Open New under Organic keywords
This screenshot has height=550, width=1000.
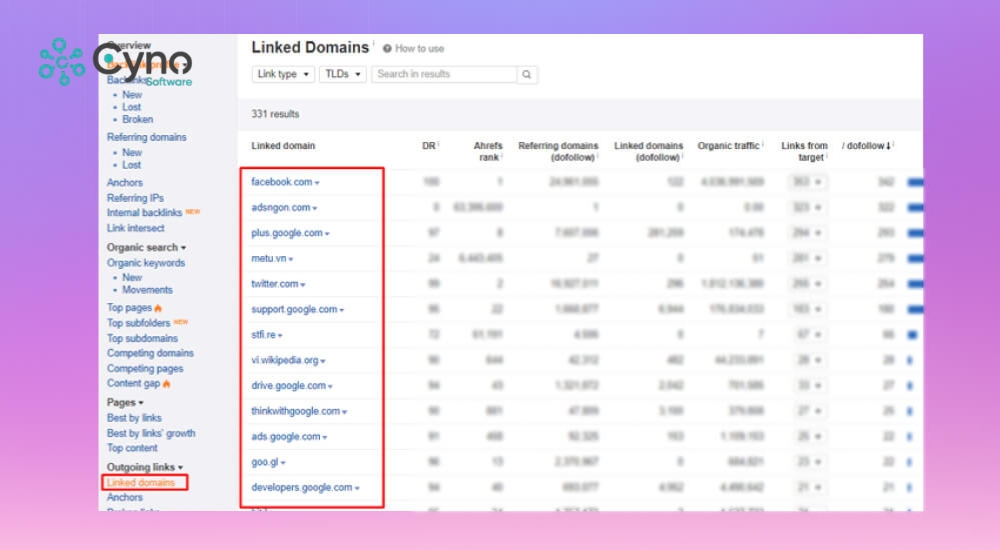point(132,278)
